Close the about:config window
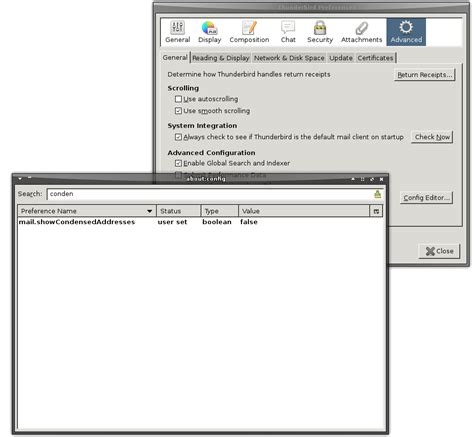The image size is (474, 437). pos(381,179)
